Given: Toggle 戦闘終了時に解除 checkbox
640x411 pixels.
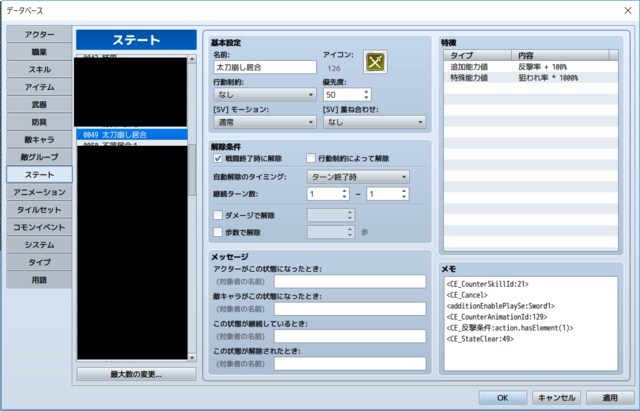Looking at the screenshot, I should (218, 158).
